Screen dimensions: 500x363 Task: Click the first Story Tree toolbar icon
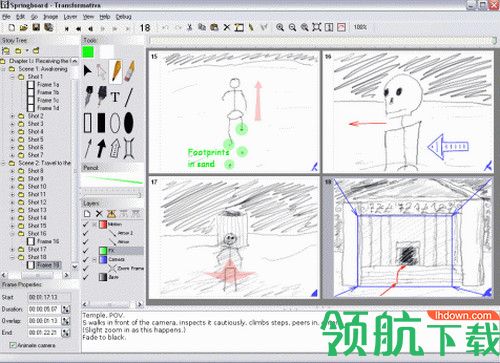6,51
